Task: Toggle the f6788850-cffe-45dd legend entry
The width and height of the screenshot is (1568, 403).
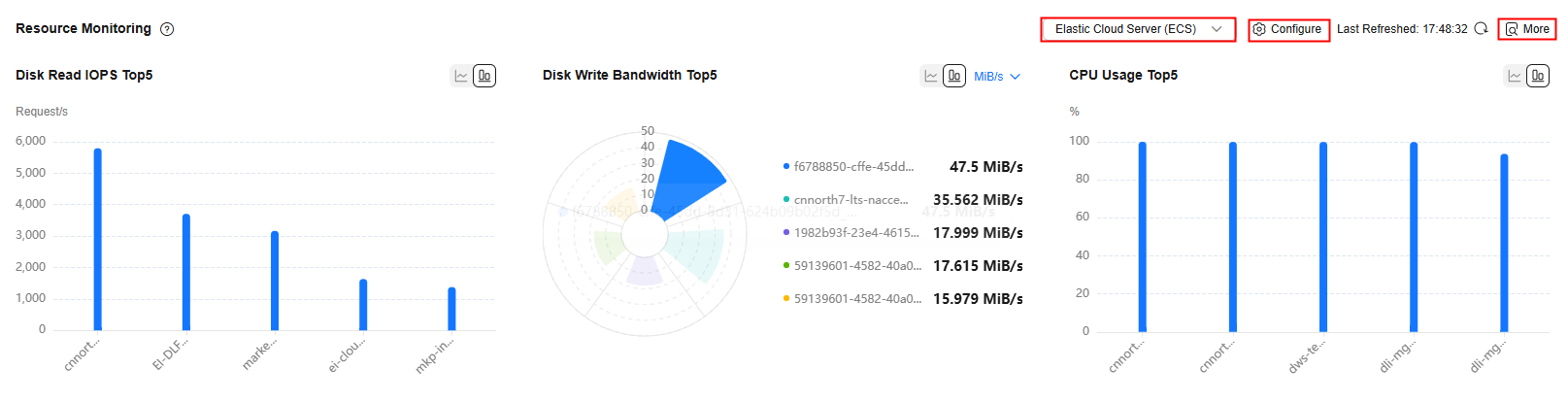Action: (x=853, y=167)
